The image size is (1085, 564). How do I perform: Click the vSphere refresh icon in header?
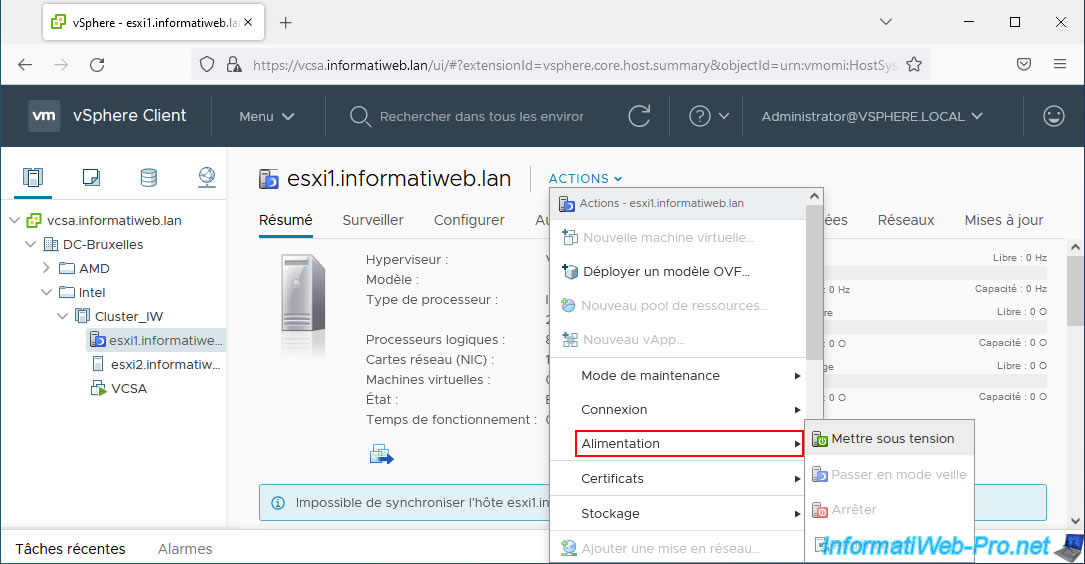[x=639, y=116]
